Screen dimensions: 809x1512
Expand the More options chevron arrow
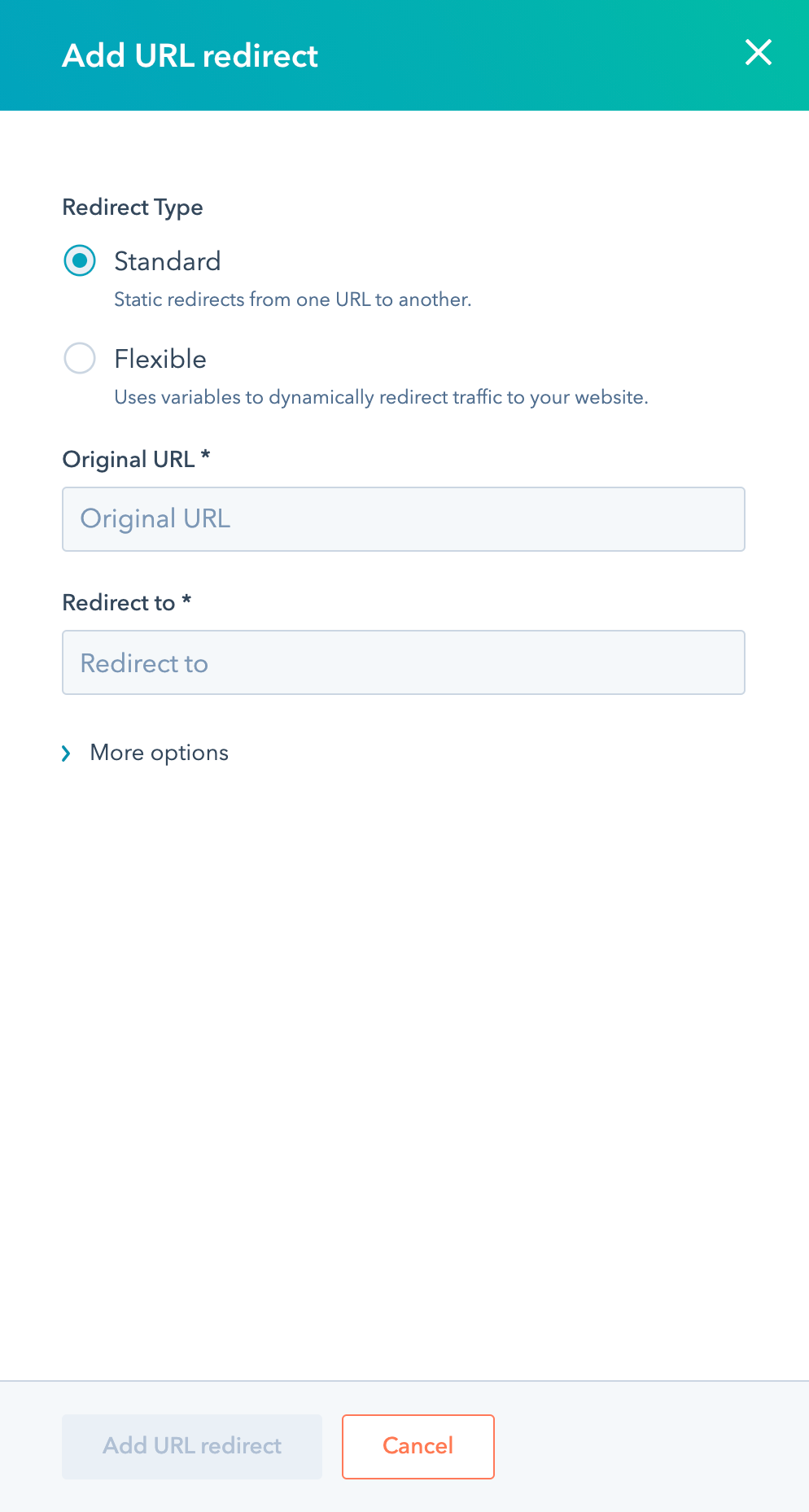(x=67, y=754)
